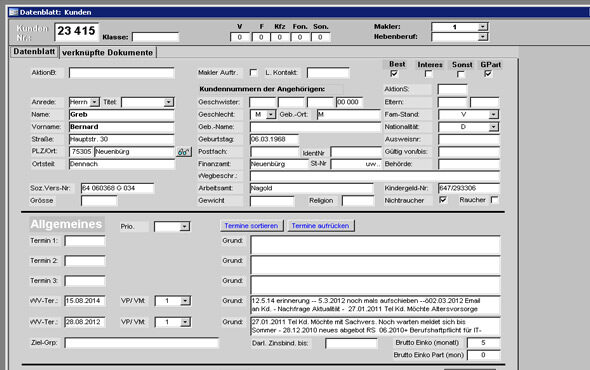Click the binoculars search icon beside Neuenbürg
Image resolution: width=590 pixels, height=370 pixels.
[x=184, y=152]
